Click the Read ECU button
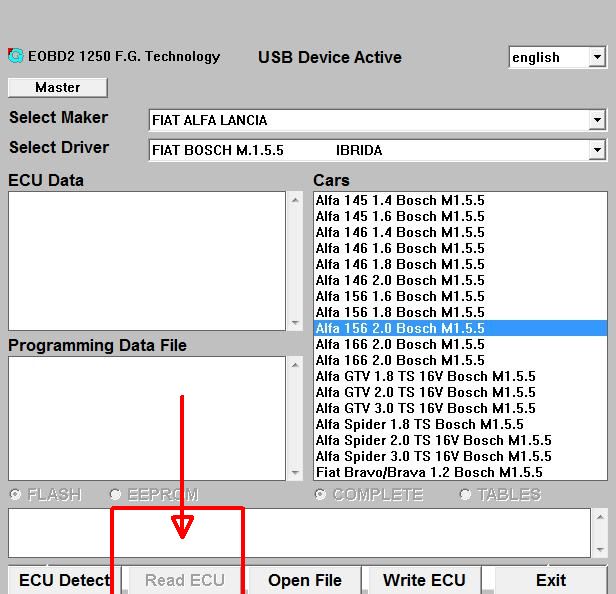Viewport: 616px width, 594px height. tap(185, 580)
